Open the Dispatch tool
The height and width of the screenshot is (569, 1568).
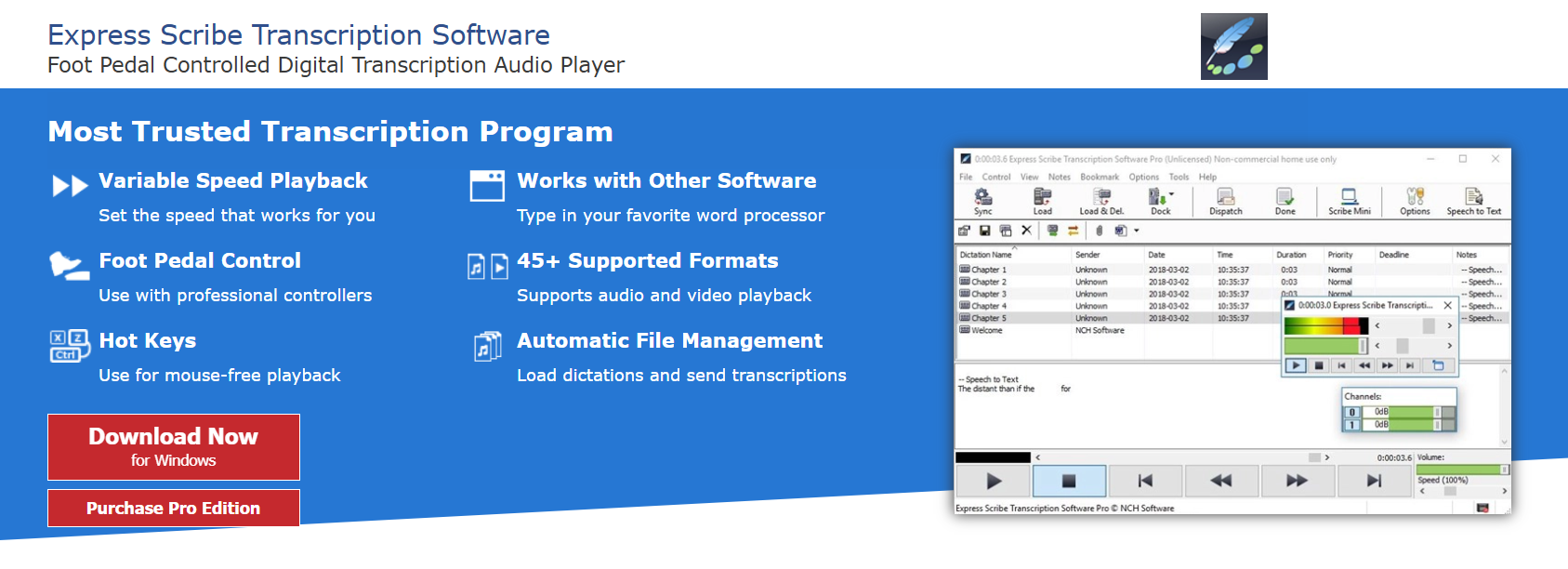point(1226,201)
